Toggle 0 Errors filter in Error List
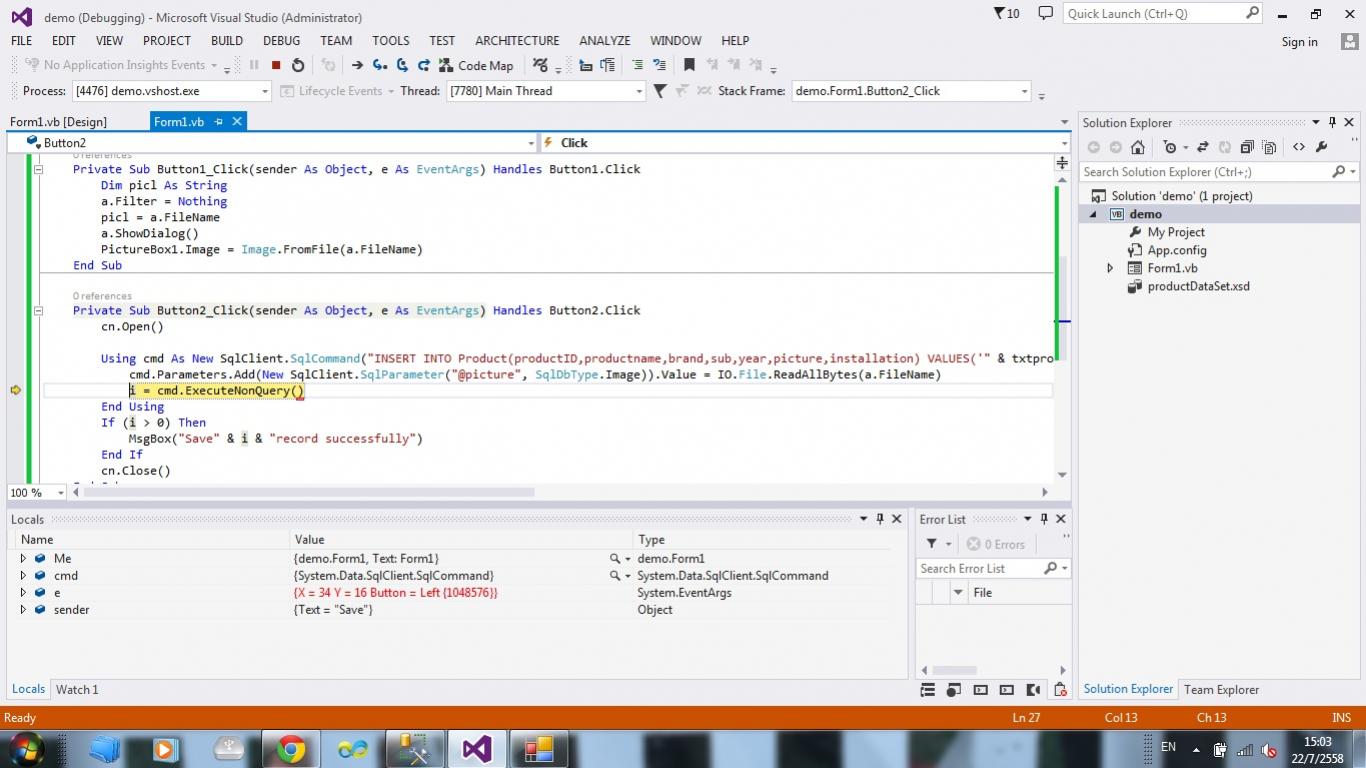Screen dimensions: 1366x768 (996, 544)
